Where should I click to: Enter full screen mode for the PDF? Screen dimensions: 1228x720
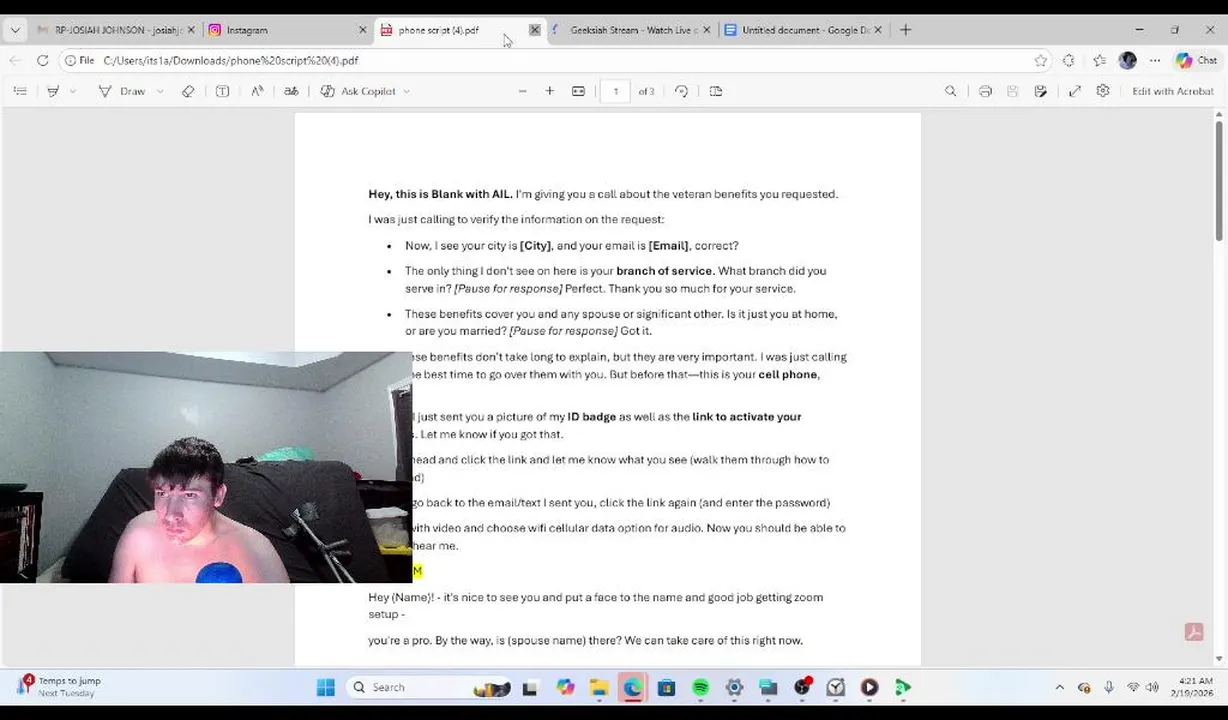(x=1074, y=91)
